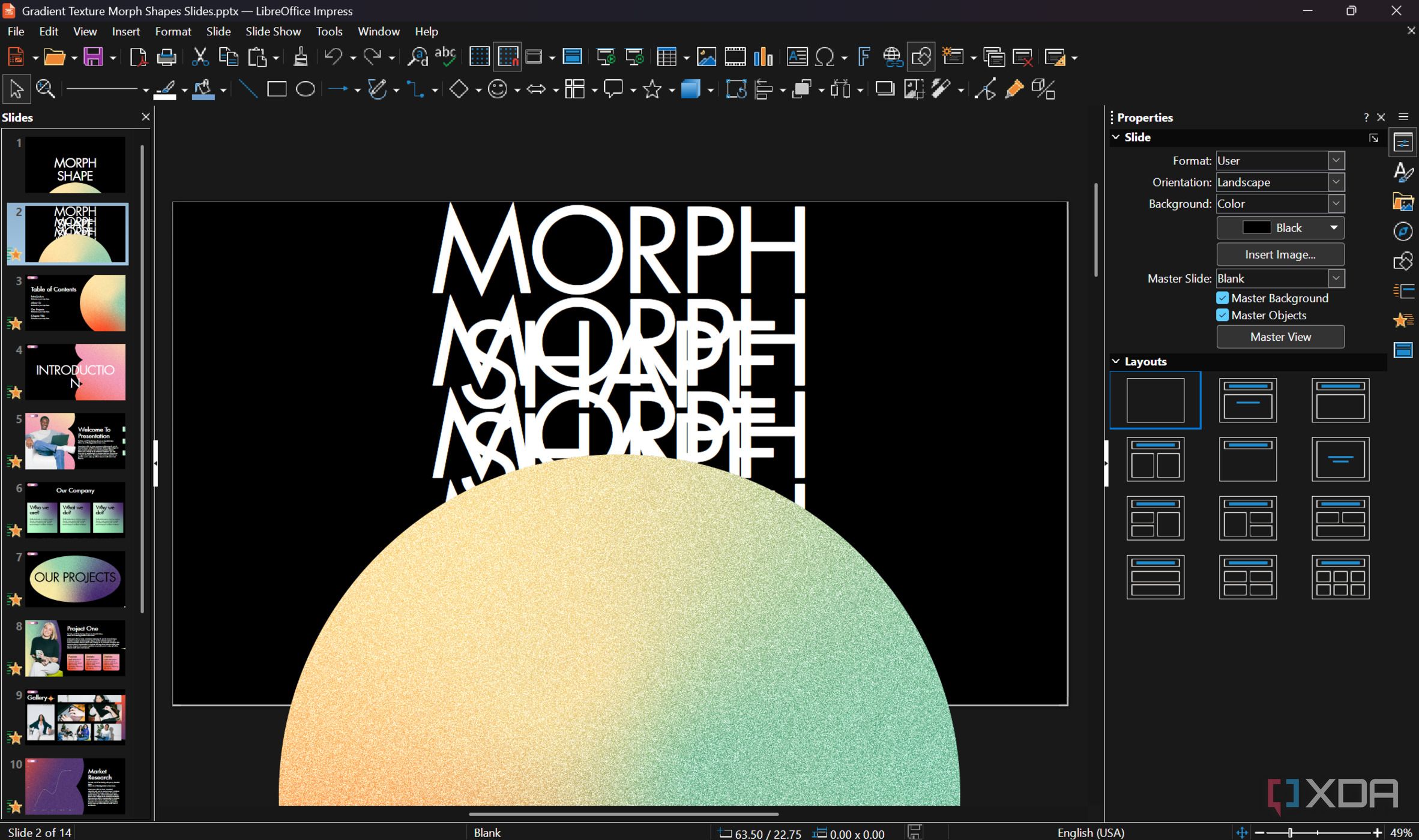The height and width of the screenshot is (840, 1419).
Task: Click the Master View button
Action: (1280, 337)
